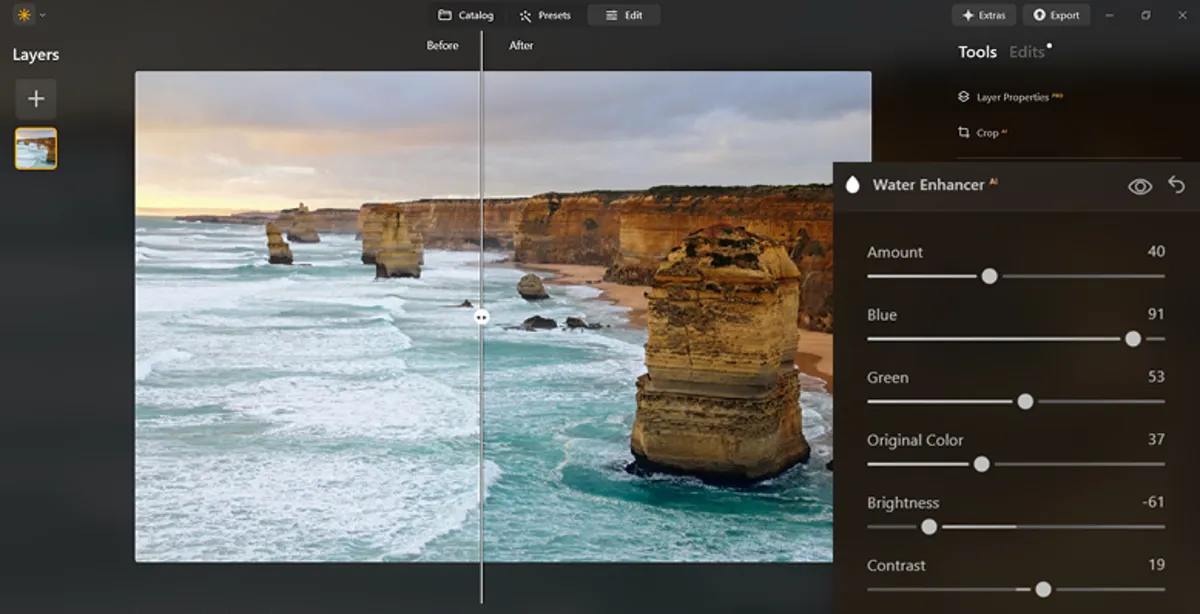The image size is (1200, 614).
Task: Open the Presets browser
Action: [x=544, y=14]
